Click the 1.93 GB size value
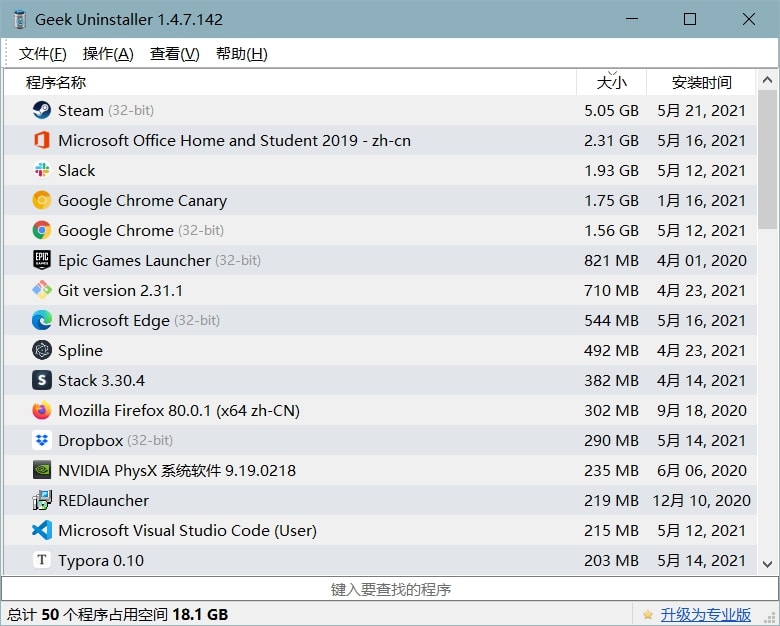Screen dimensions: 780x626 [611, 170]
